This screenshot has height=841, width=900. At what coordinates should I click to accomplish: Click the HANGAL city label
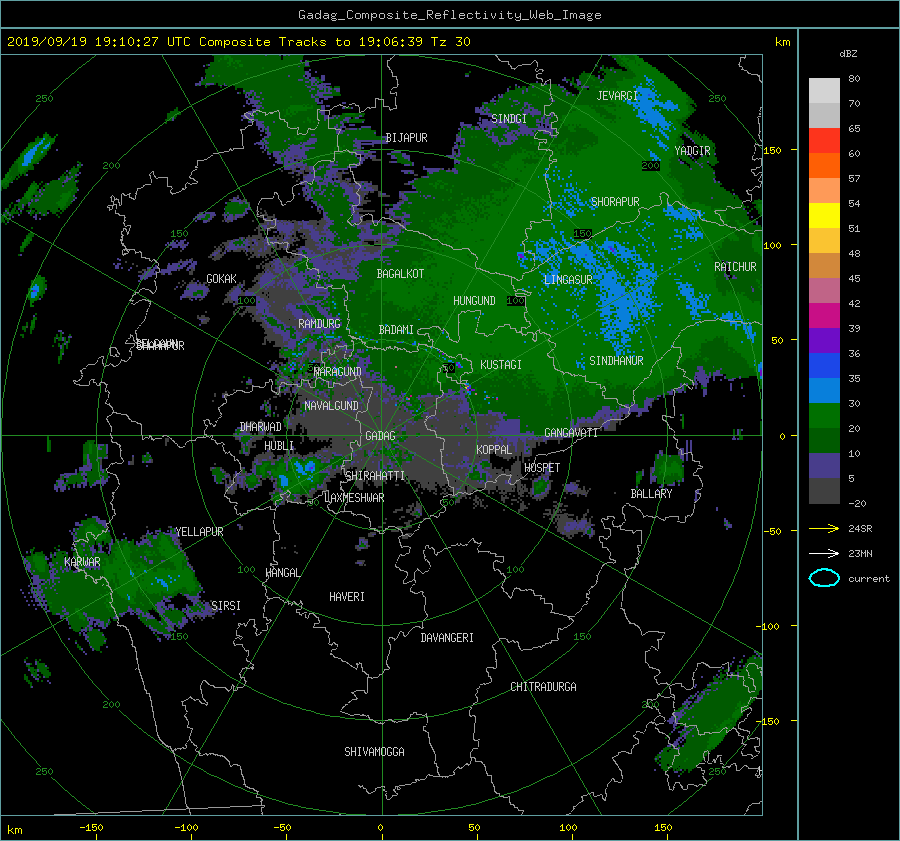click(x=283, y=573)
